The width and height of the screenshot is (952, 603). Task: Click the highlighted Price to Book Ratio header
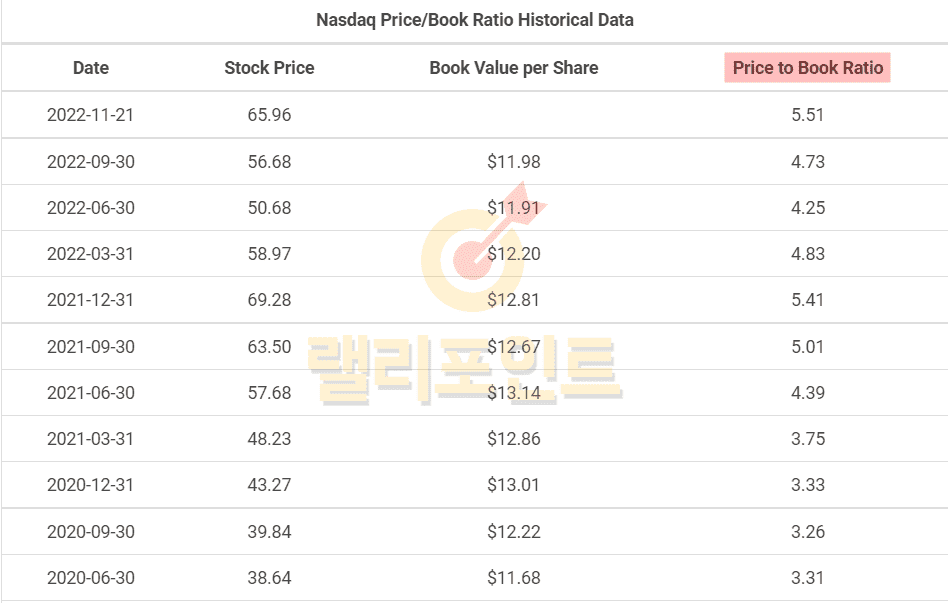(x=808, y=68)
